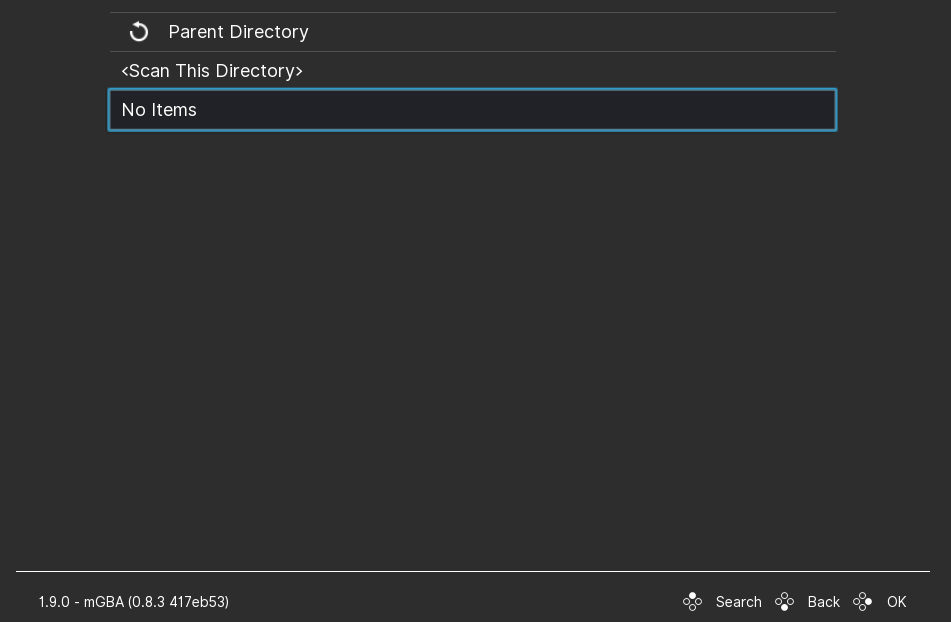The width and height of the screenshot is (951, 622).
Task: Click the mGBA core commit hash 417eb53
Action: point(199,602)
